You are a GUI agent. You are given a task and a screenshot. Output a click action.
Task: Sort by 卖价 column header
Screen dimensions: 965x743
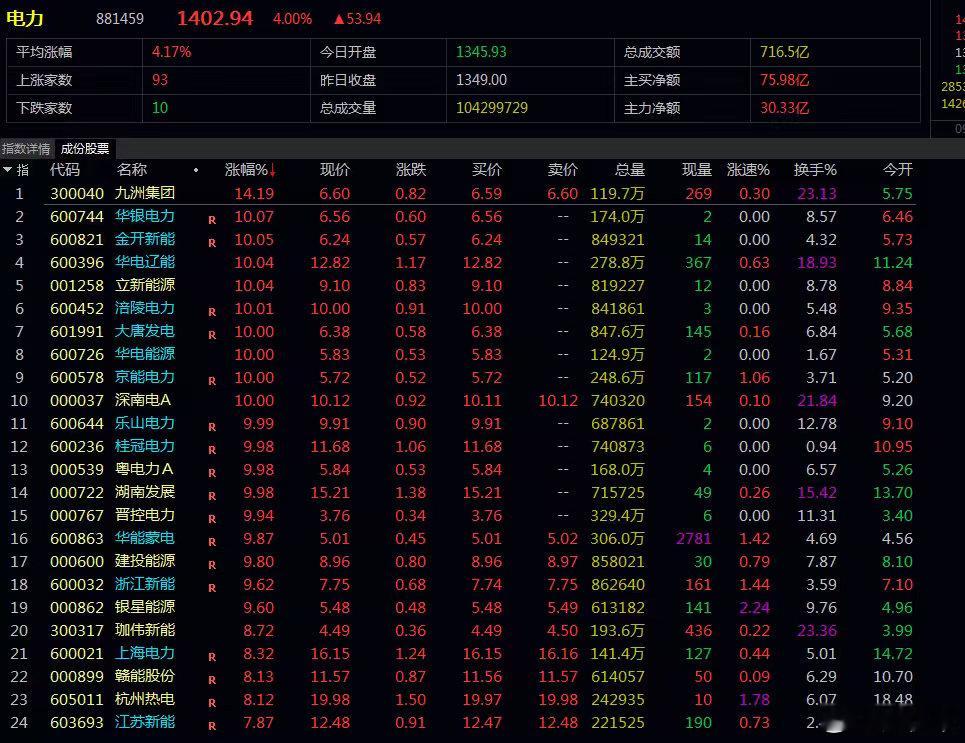tap(563, 170)
